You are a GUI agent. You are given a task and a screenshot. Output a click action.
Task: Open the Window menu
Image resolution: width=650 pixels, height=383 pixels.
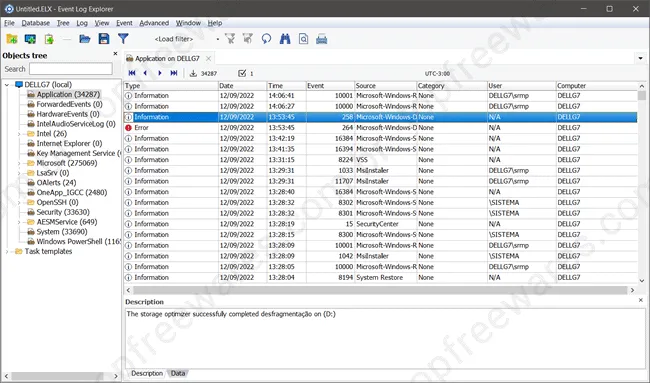point(188,23)
